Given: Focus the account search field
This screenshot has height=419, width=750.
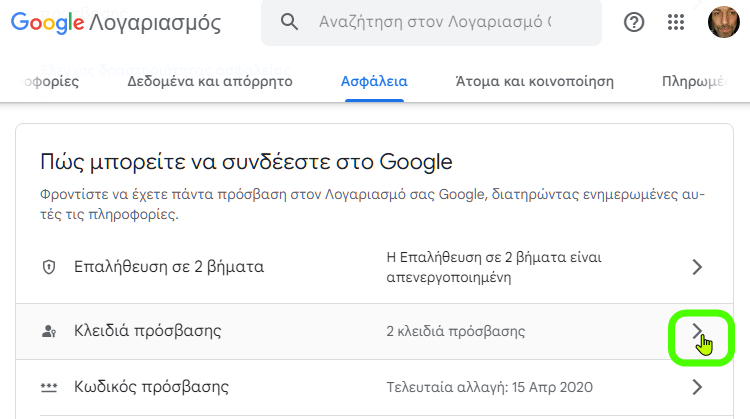Looking at the screenshot, I should click(x=431, y=22).
